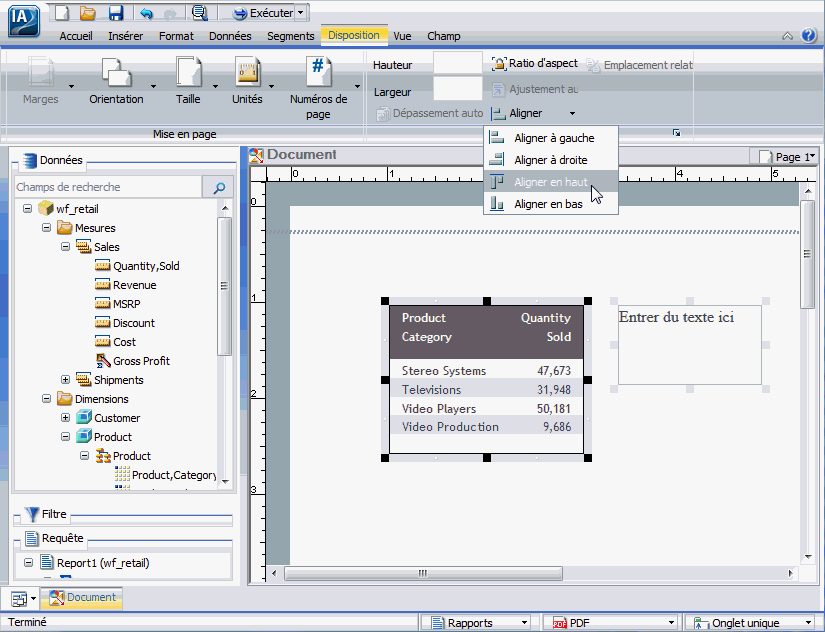
Task: Open the Orientation dropdown arrow
Action: pyautogui.click(x=153, y=86)
